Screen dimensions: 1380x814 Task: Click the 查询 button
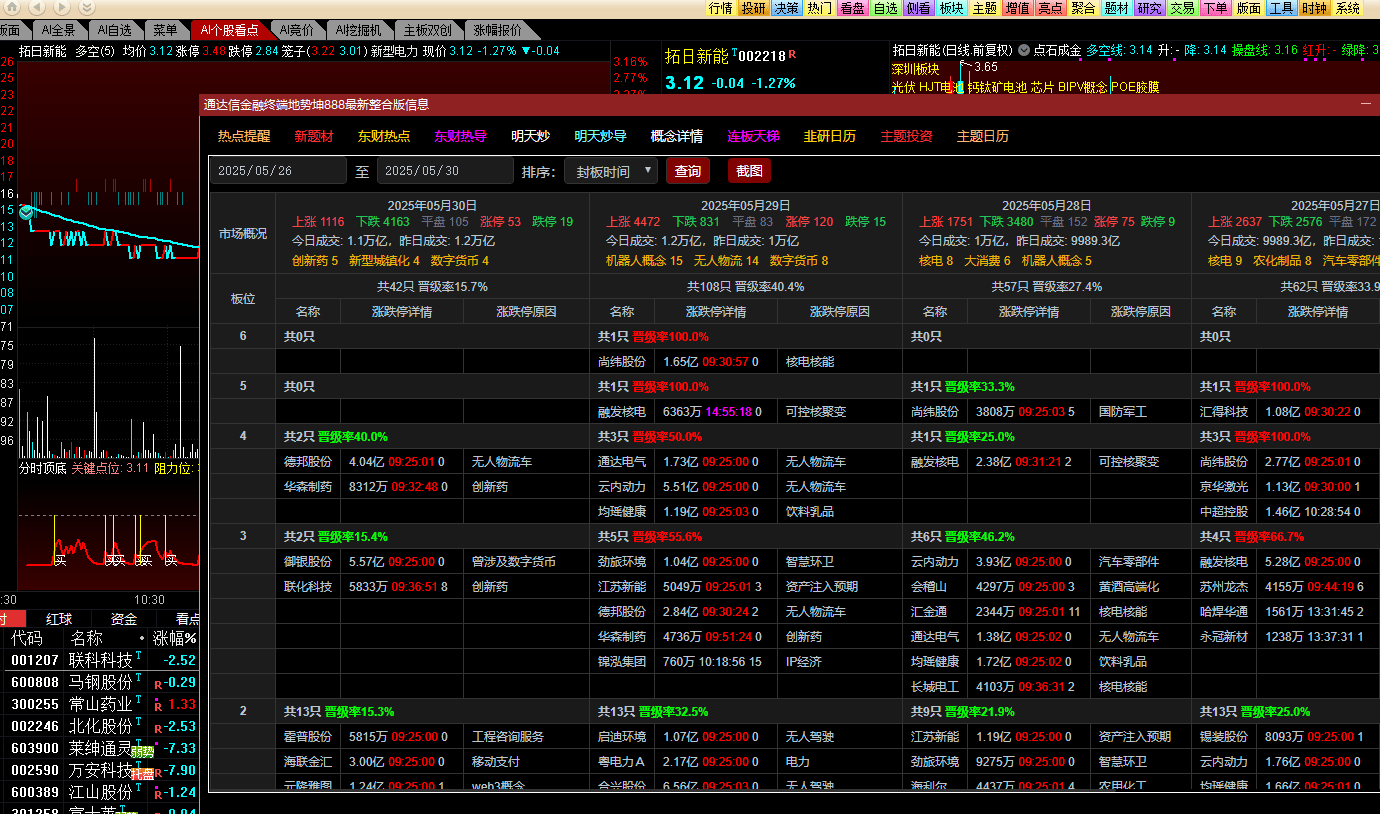687,171
